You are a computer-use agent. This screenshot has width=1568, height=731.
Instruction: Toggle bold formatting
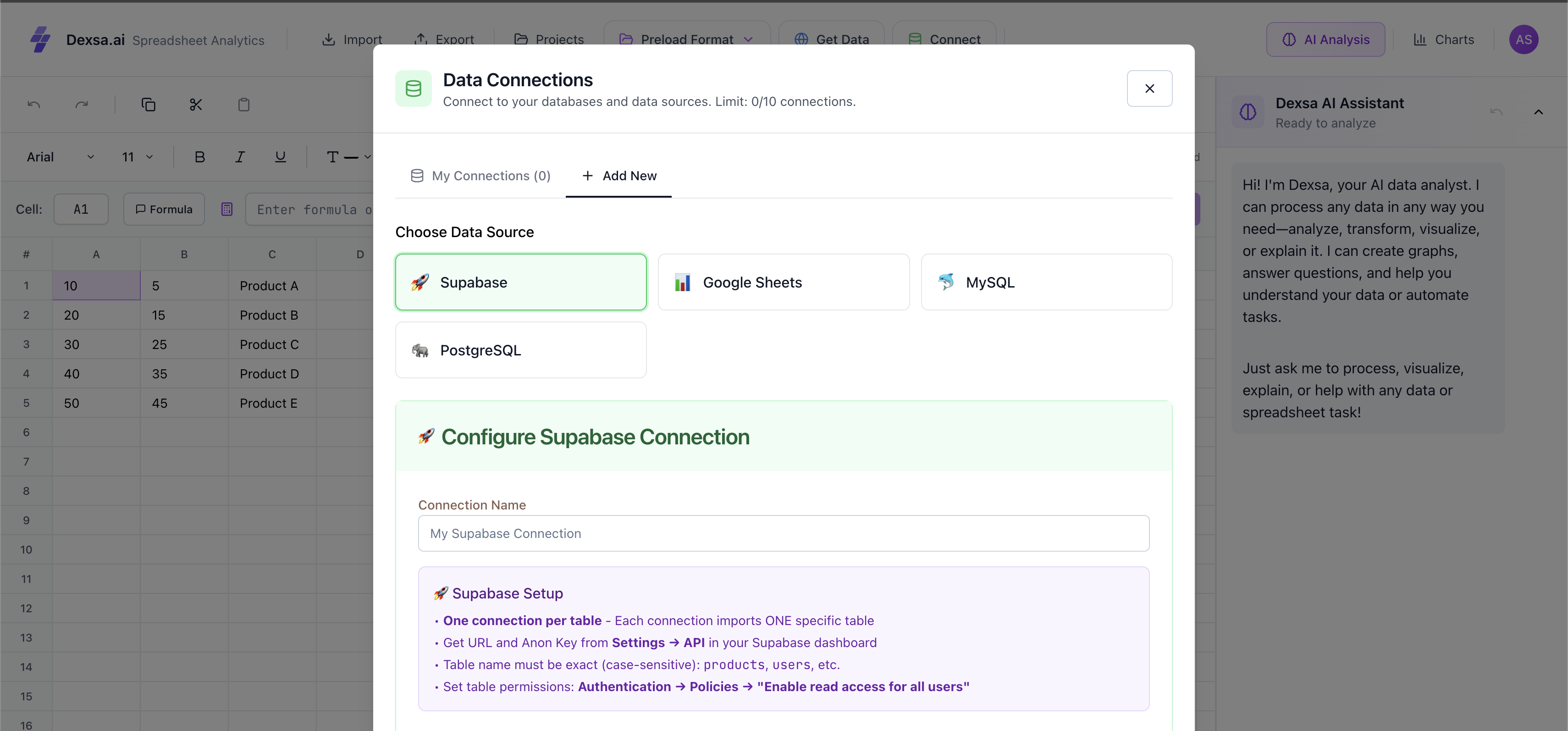(x=199, y=157)
